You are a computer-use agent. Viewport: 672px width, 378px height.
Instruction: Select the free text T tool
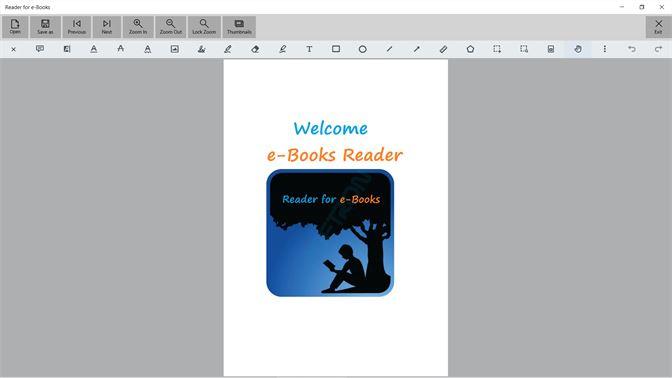[x=309, y=49]
